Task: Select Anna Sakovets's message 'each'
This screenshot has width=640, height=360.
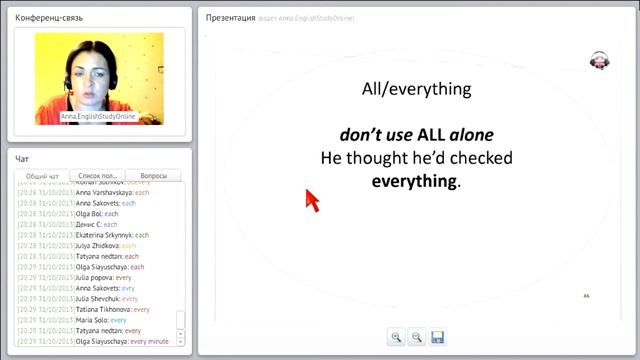Action: point(77,203)
